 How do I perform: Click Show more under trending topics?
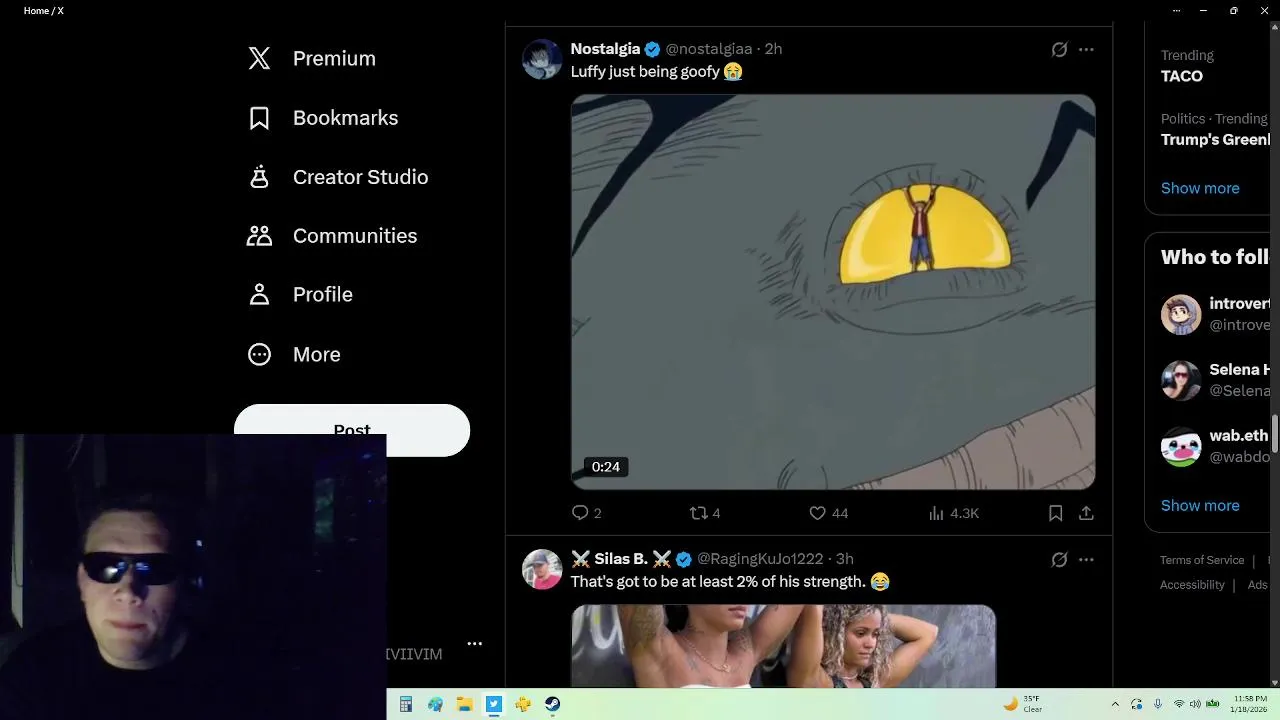pos(1200,188)
